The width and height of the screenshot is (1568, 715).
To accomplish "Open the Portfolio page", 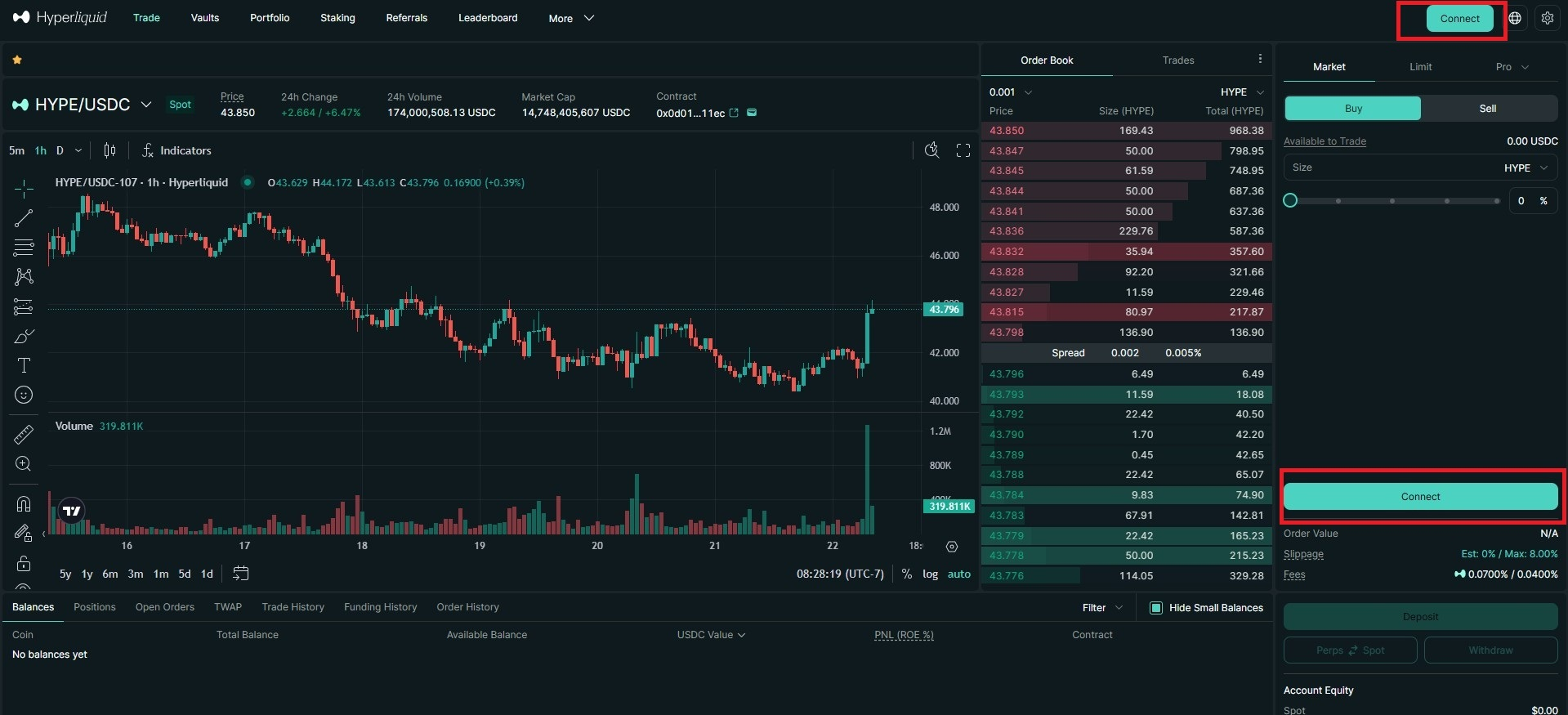I will (x=270, y=18).
